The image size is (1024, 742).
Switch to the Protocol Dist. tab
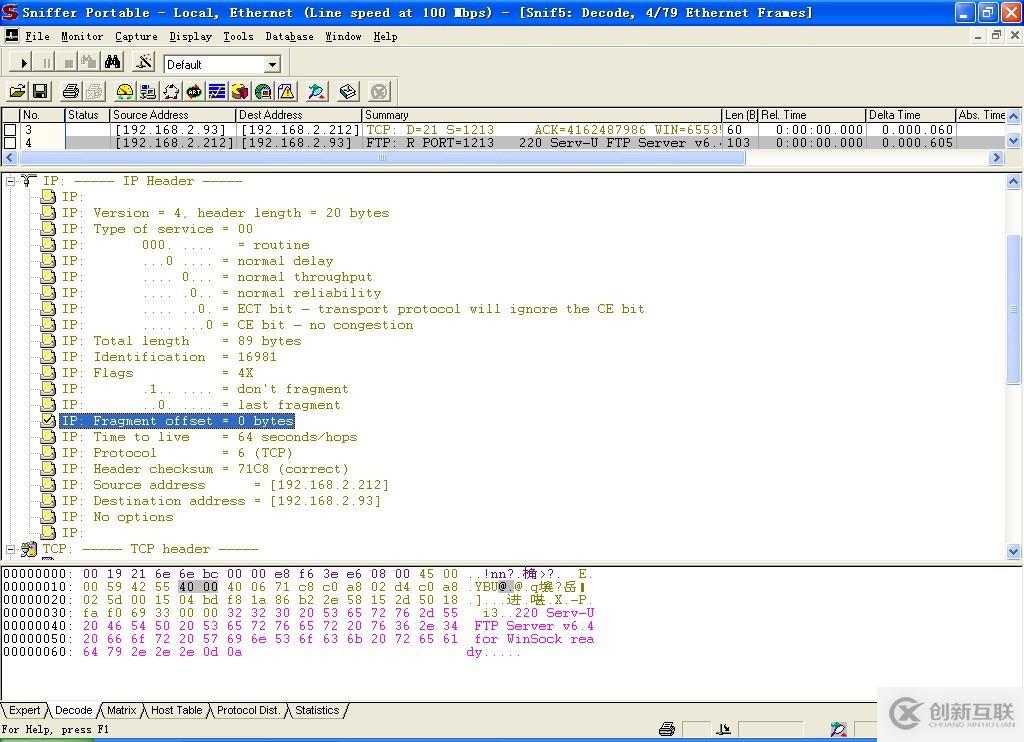(248, 710)
